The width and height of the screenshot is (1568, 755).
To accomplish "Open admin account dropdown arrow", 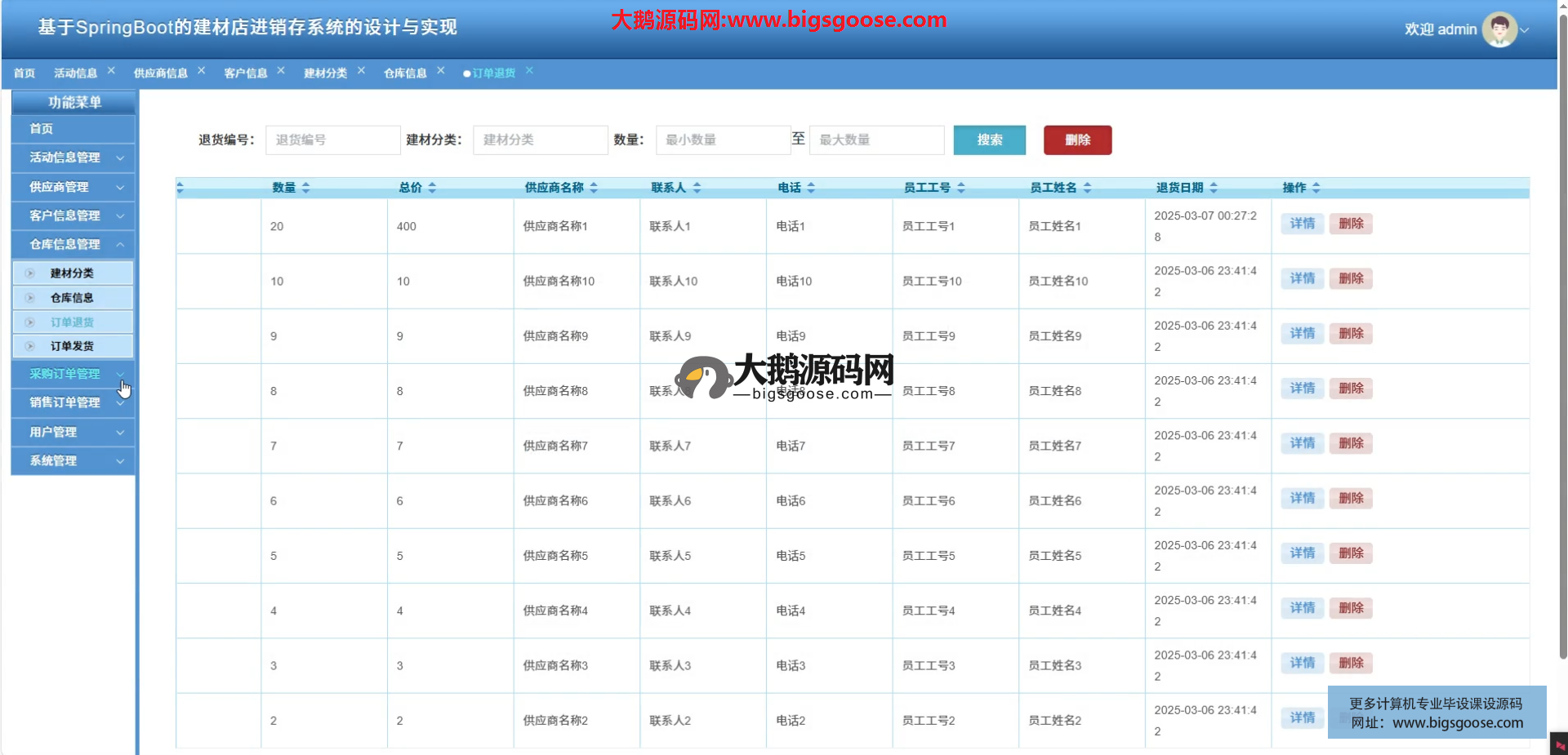I will coord(1525,30).
